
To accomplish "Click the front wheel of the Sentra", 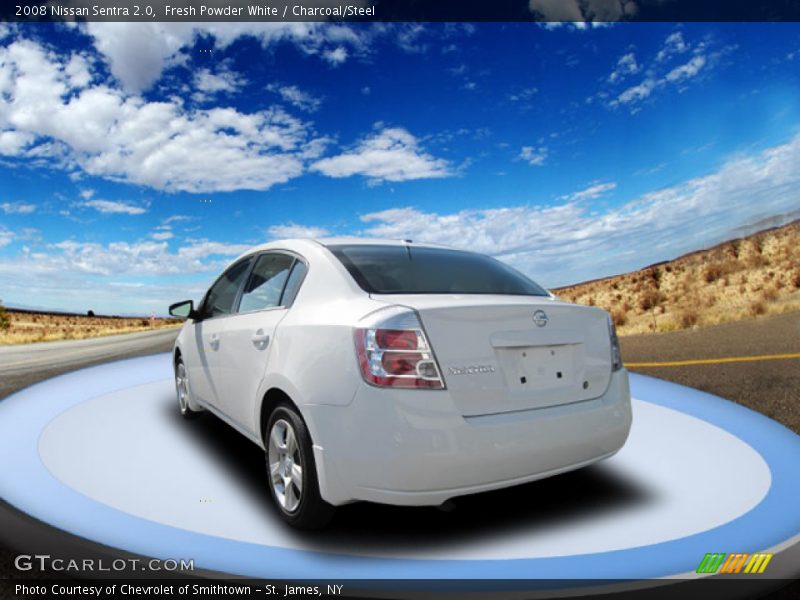I will click(x=183, y=386).
